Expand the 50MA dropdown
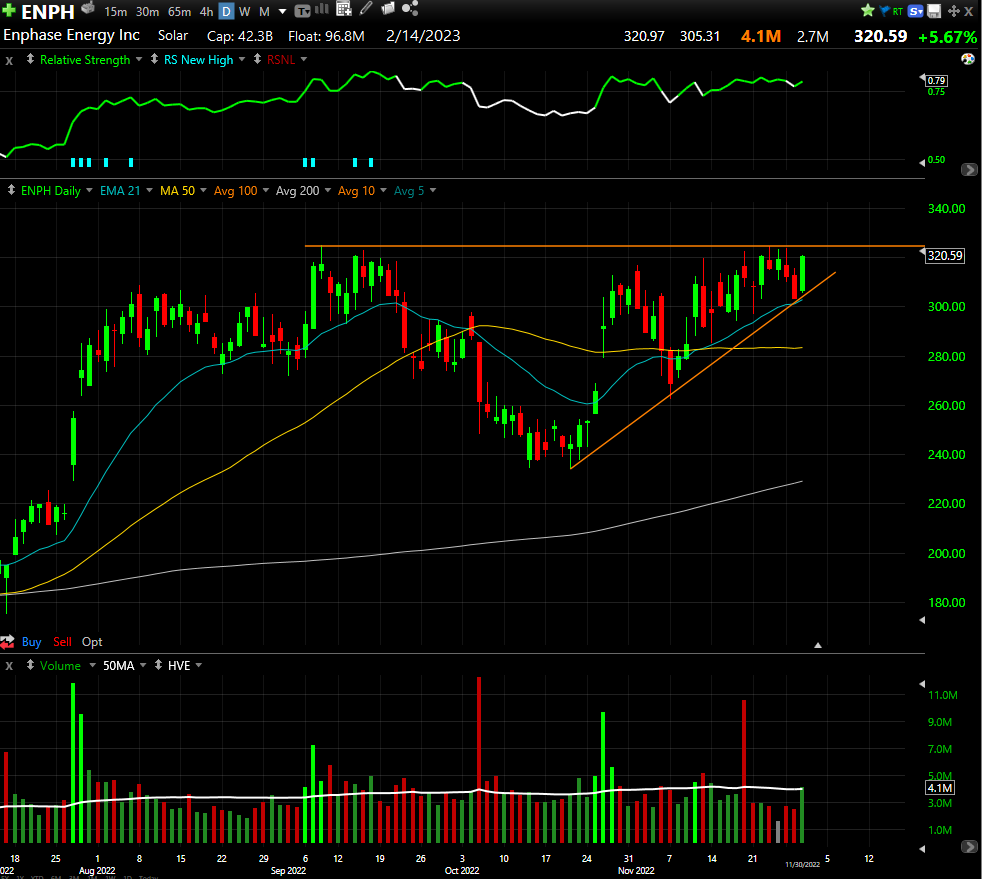The image size is (982, 879). click(143, 666)
